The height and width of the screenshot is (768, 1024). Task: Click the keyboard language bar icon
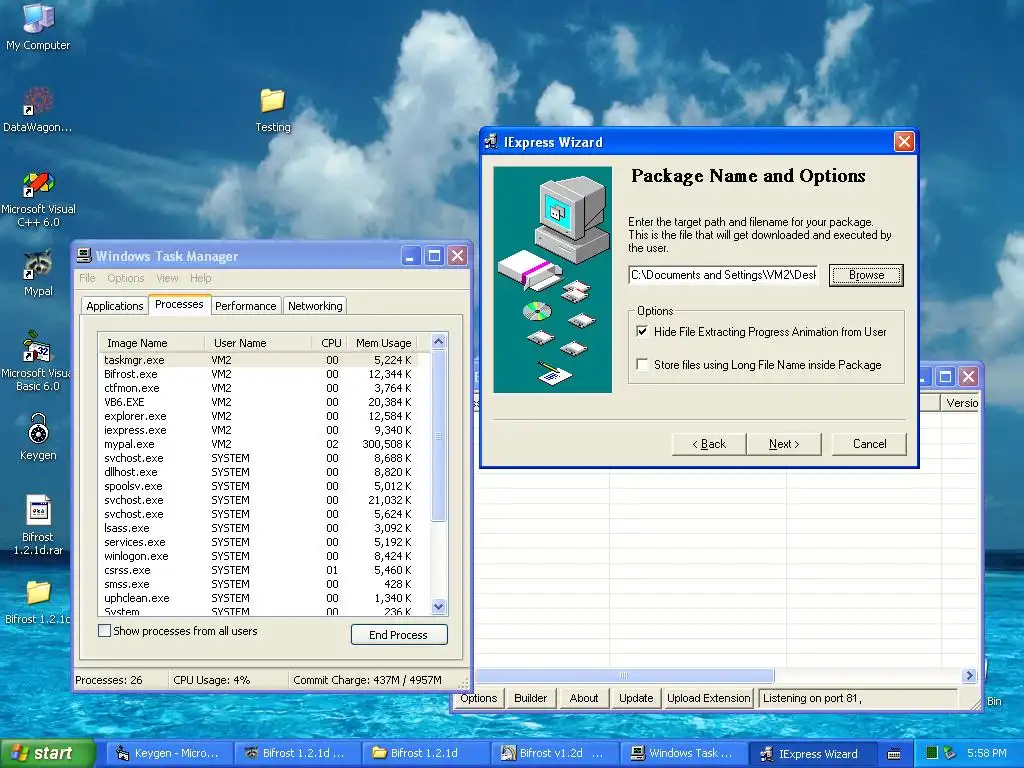894,754
